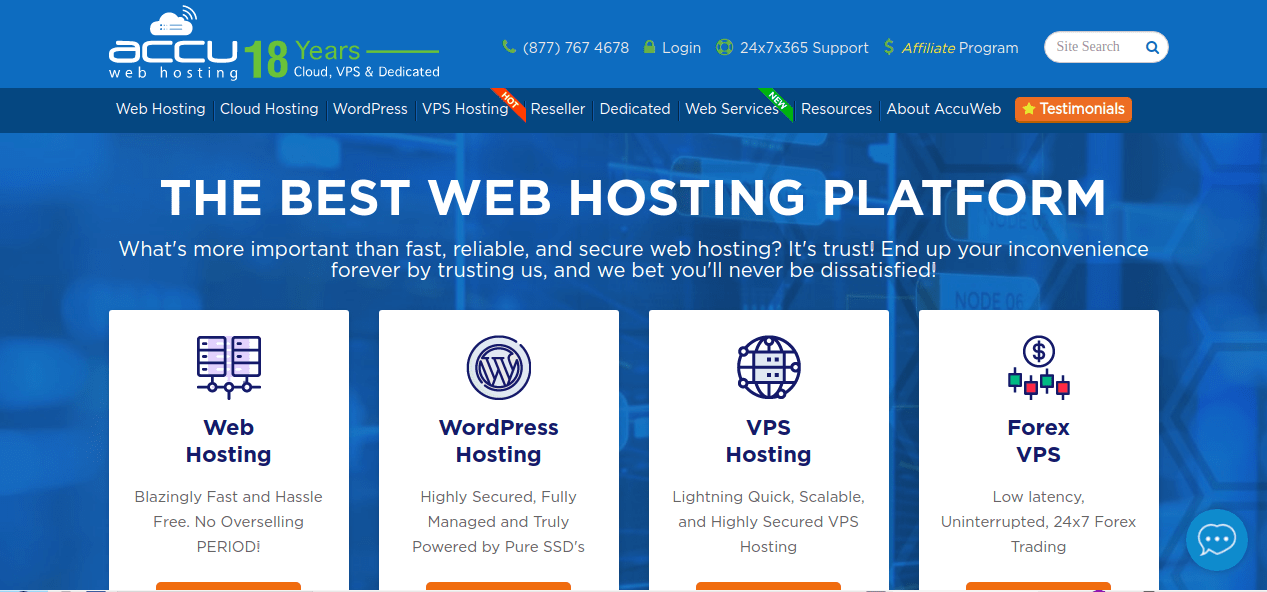This screenshot has height=592, width=1267.
Task: Open the About AccuWeb menu
Action: tap(944, 109)
